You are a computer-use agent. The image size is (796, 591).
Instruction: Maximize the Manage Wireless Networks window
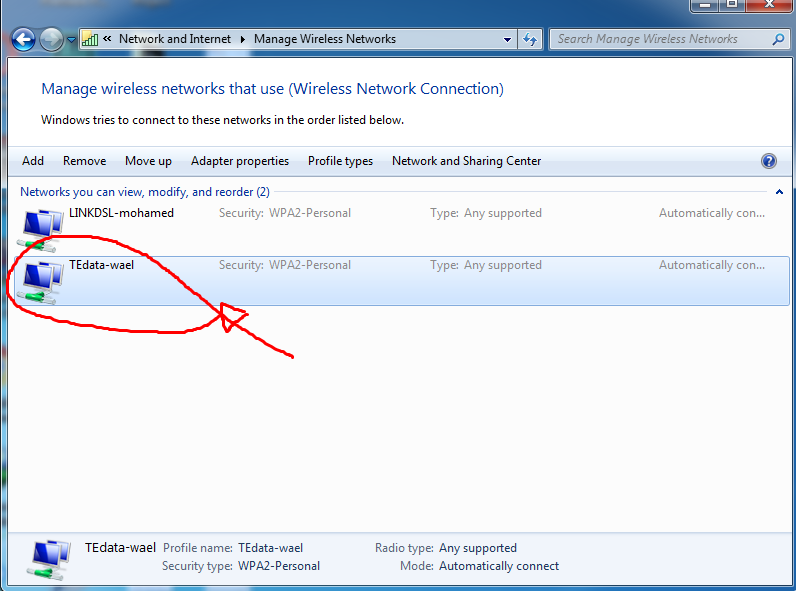[732, 4]
